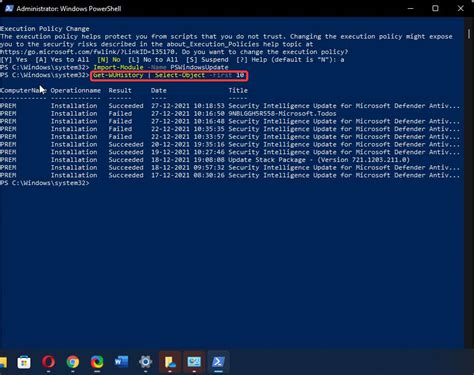Click the date 20-12-2021 19:35:16
The height and width of the screenshot is (375, 474).
coord(188,144)
